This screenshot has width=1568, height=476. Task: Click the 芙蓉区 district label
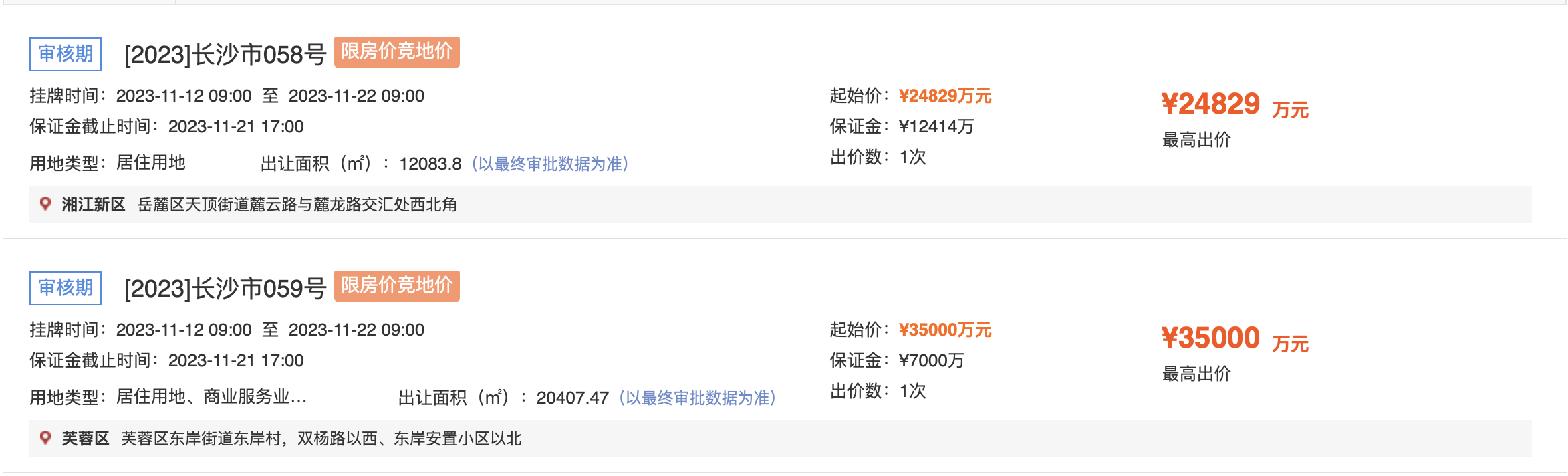pyautogui.click(x=86, y=438)
